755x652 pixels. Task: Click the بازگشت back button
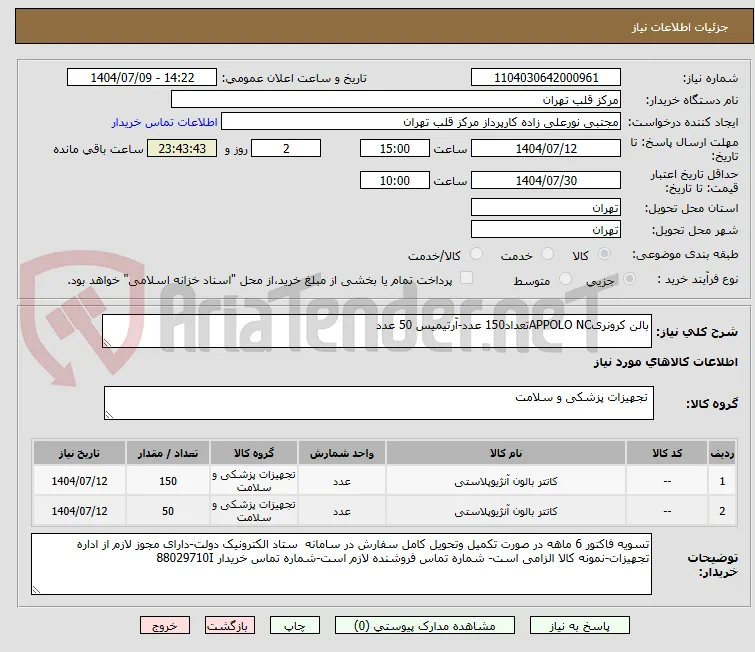tap(230, 626)
